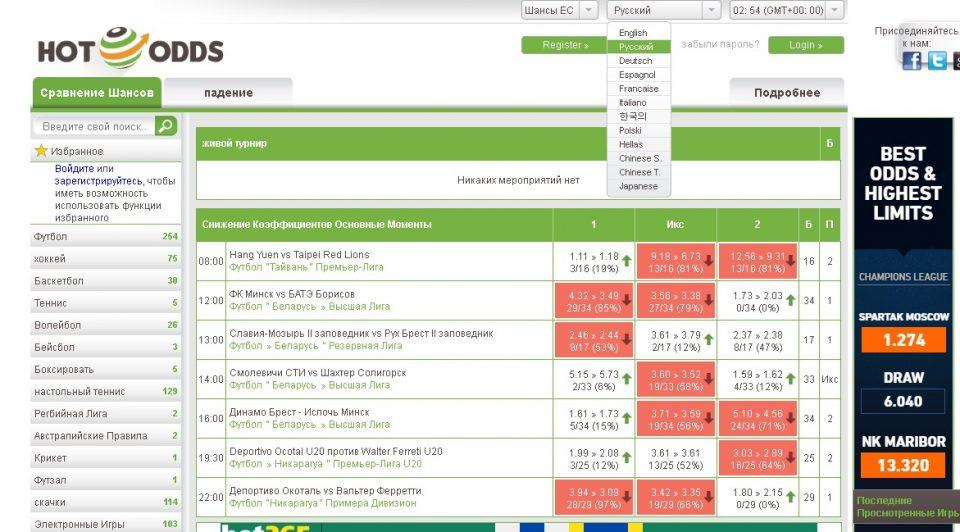Screen dimensions: 960x532
Task: Open the Facebook social icon
Action: point(911,61)
